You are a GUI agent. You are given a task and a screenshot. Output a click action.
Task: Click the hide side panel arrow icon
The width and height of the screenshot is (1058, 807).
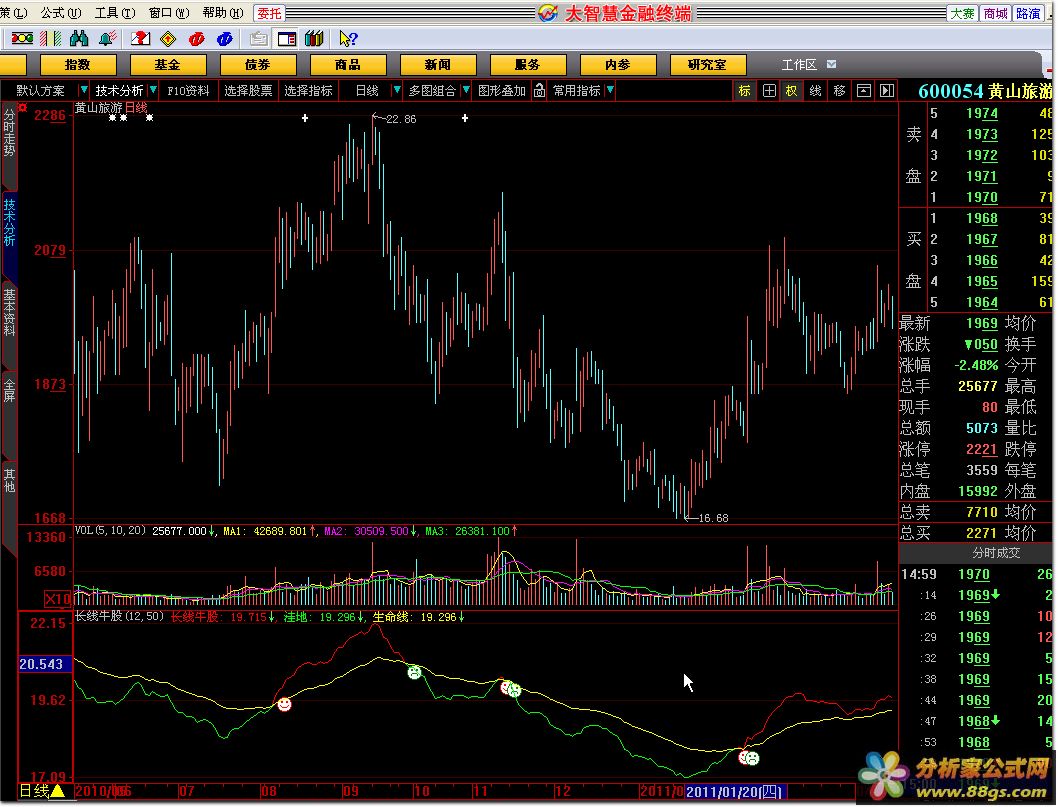pos(887,90)
